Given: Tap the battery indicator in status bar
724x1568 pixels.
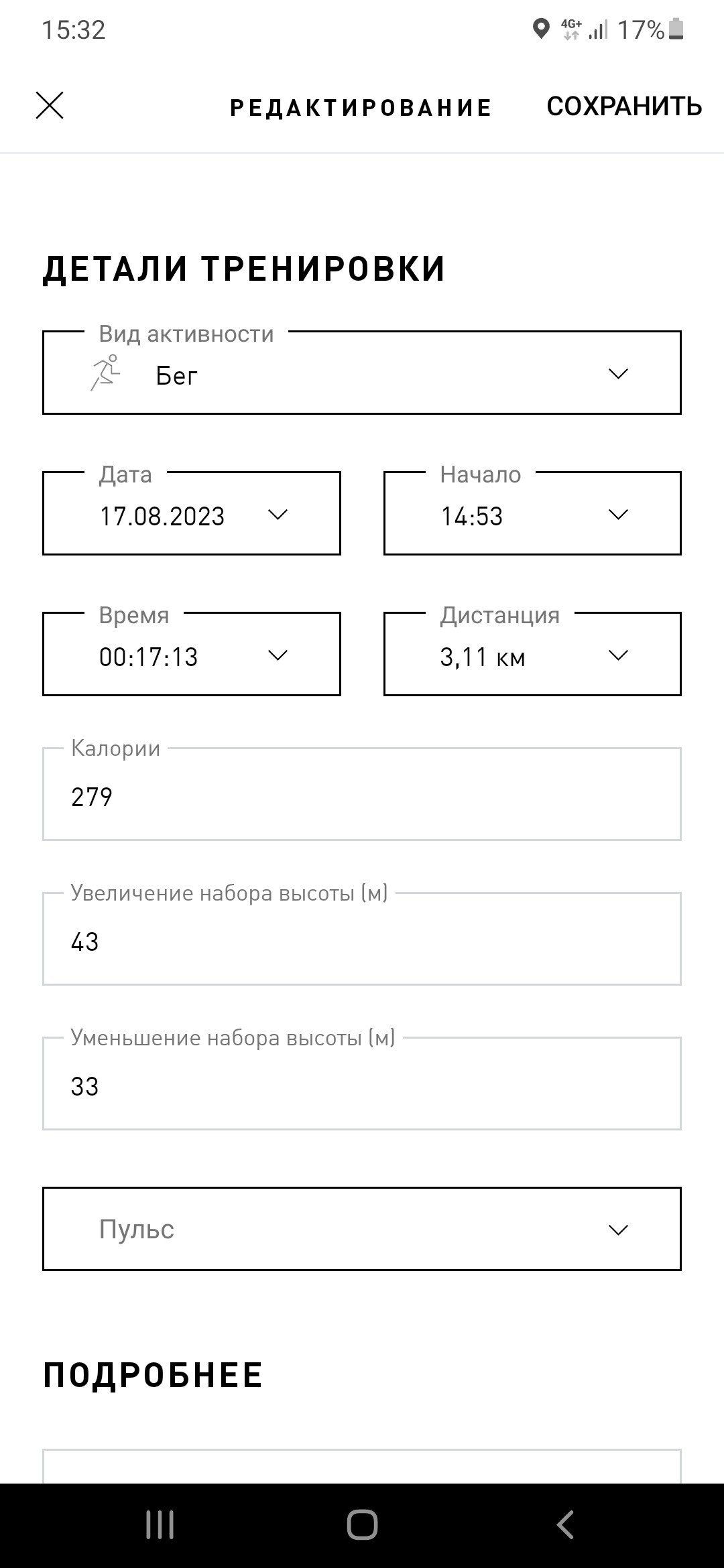Looking at the screenshot, I should [x=676, y=29].
